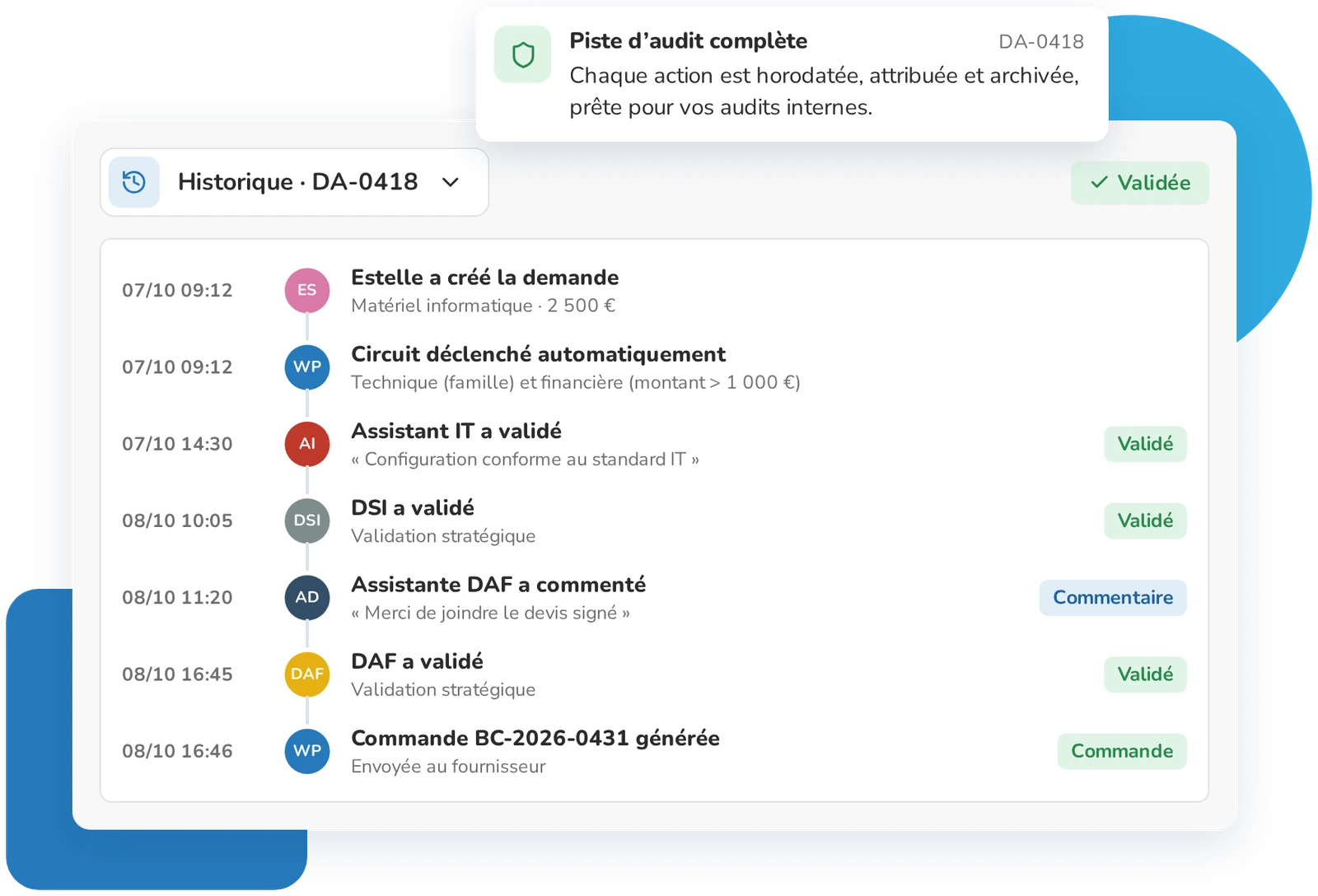The width and height of the screenshot is (1318, 896).
Task: Click timestamp 08/10 11:20
Action: 177,597
